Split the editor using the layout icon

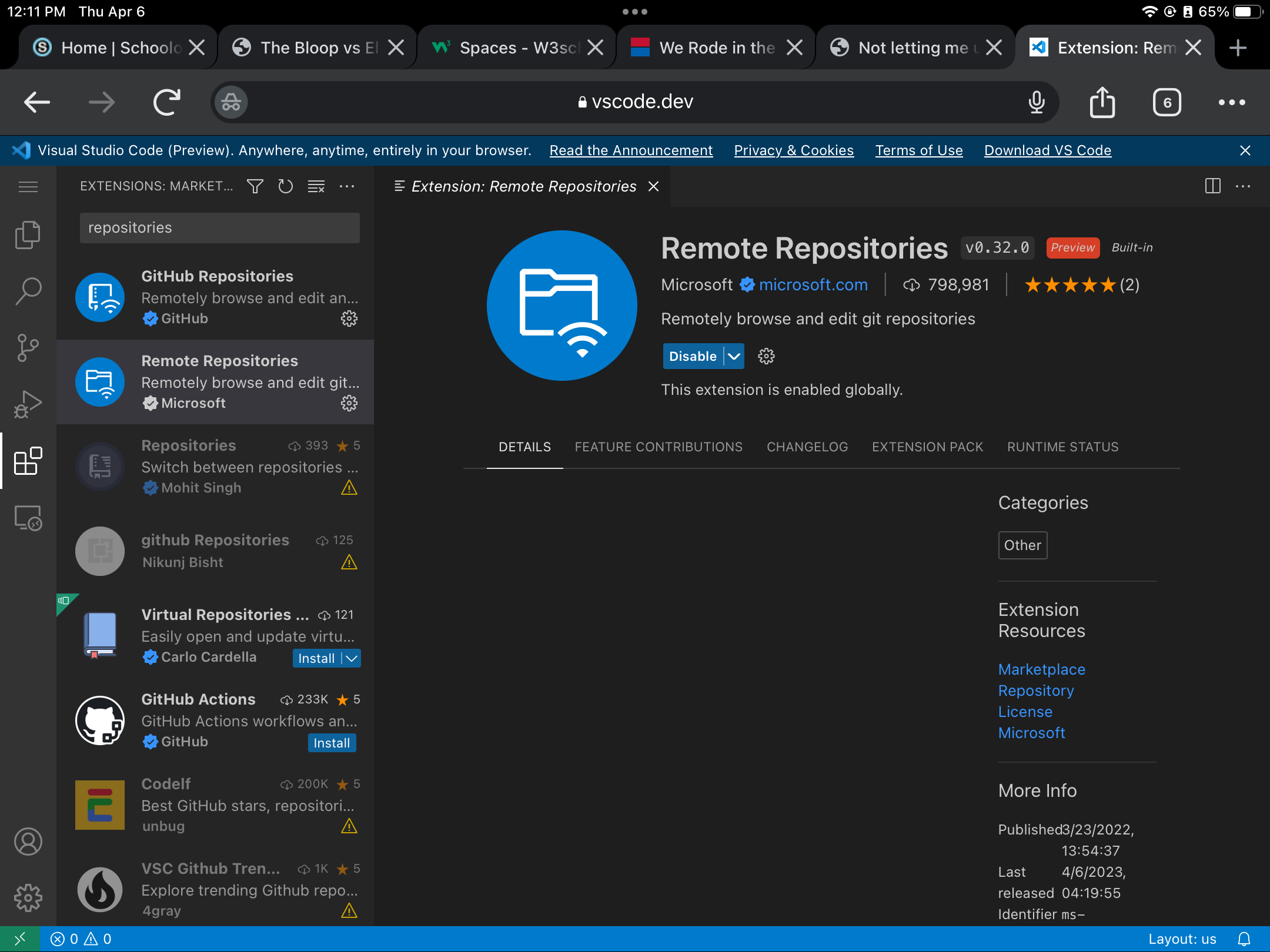[x=1212, y=186]
